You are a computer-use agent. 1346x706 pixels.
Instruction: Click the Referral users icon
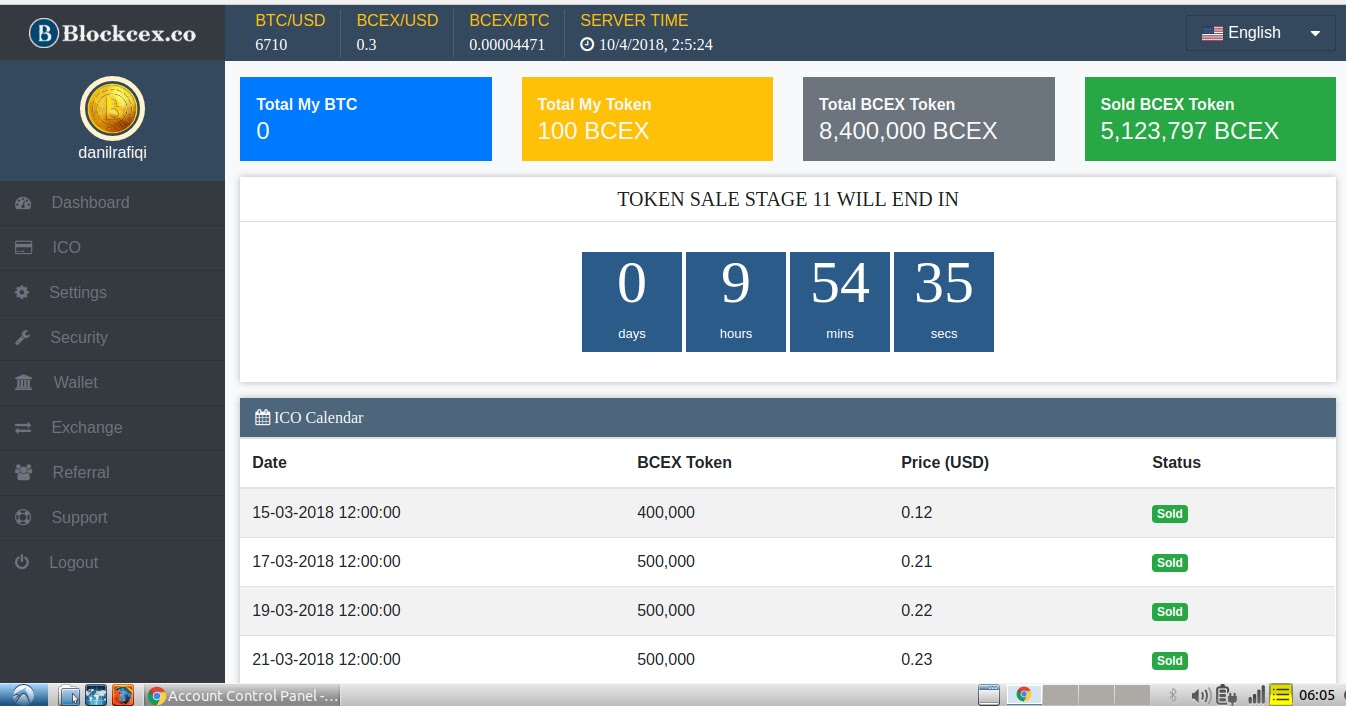[23, 472]
